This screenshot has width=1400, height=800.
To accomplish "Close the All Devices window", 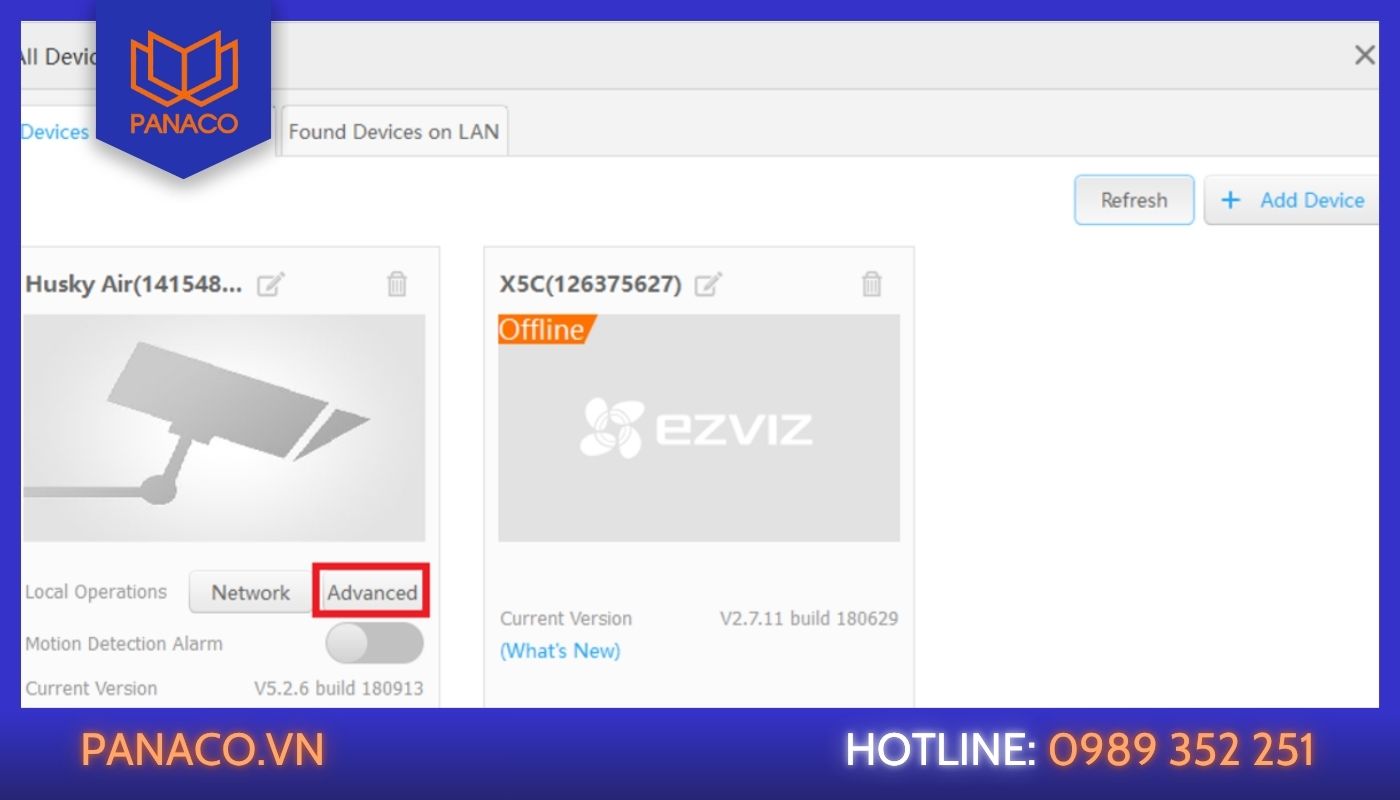I will pos(1364,55).
